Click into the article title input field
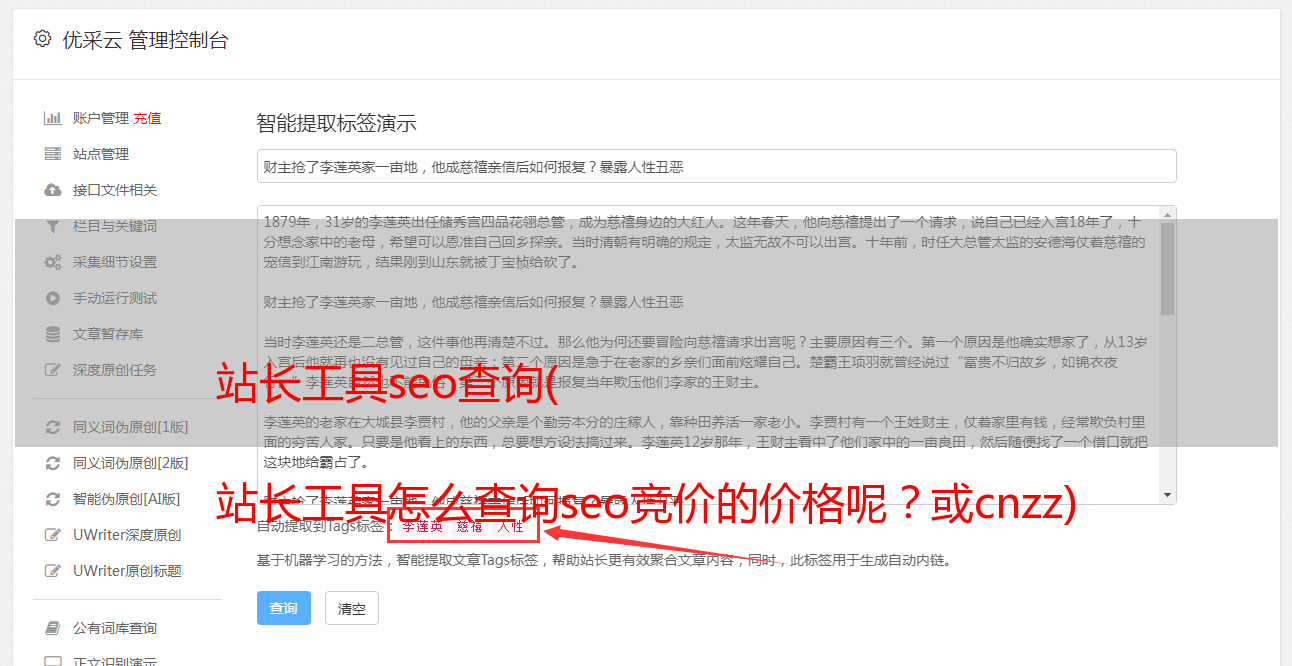The image size is (1292, 666). 716,166
